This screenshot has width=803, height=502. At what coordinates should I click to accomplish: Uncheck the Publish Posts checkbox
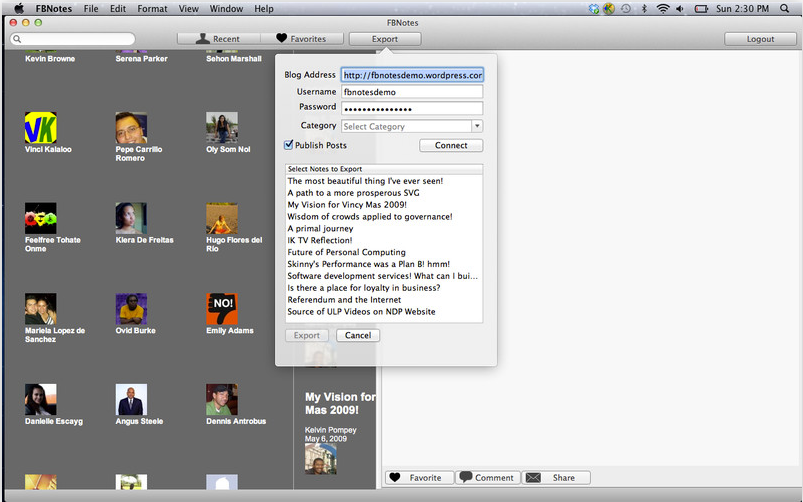coord(289,145)
